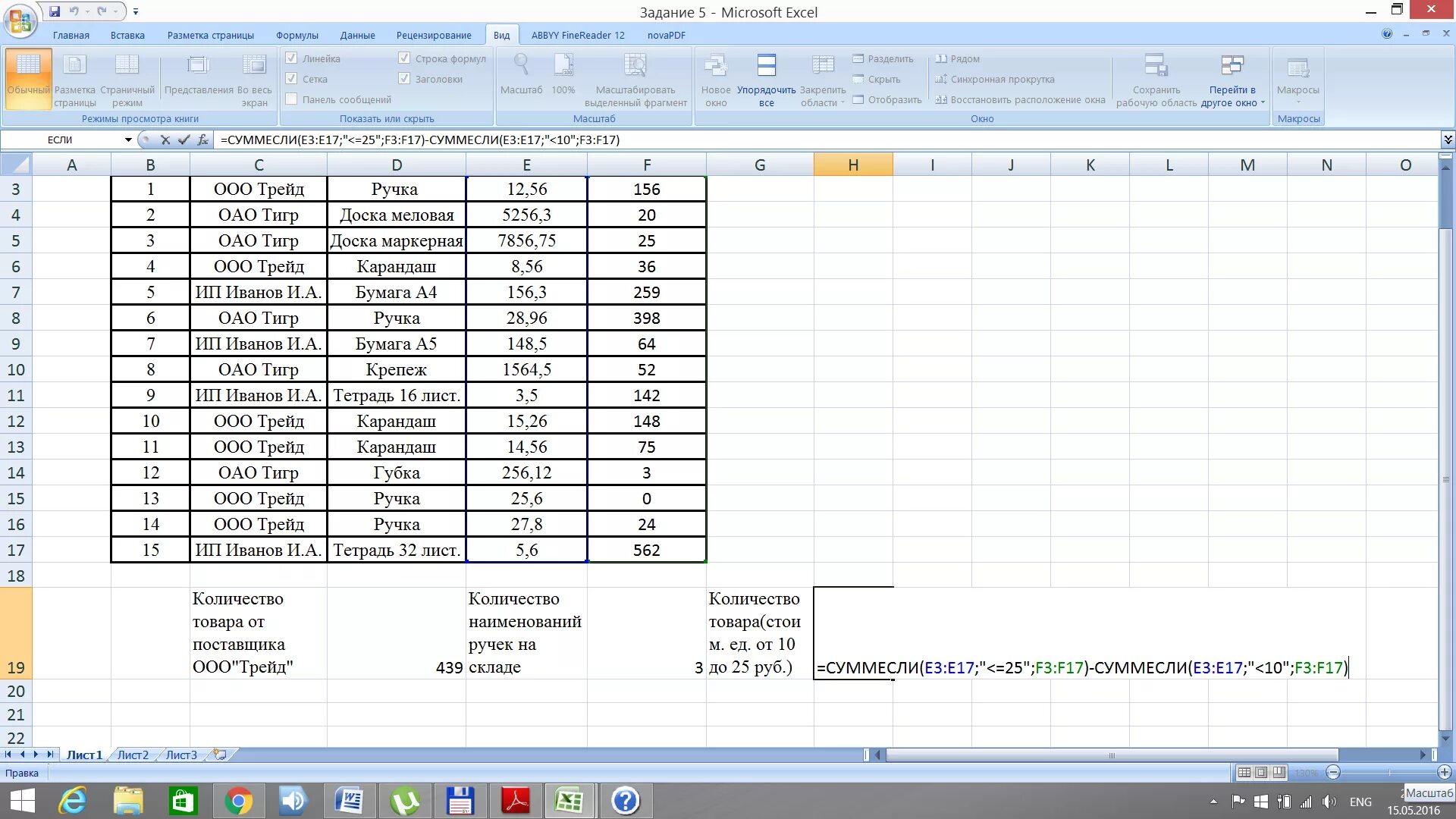Click zoom out minus on zoom slider
Image resolution: width=1456 pixels, height=819 pixels.
click(x=1333, y=773)
